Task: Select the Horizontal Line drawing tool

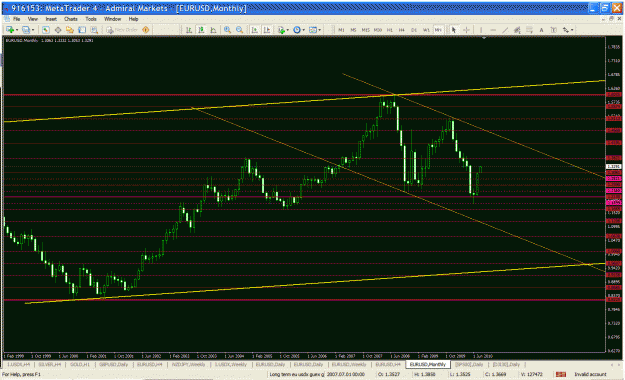Action: (x=493, y=30)
